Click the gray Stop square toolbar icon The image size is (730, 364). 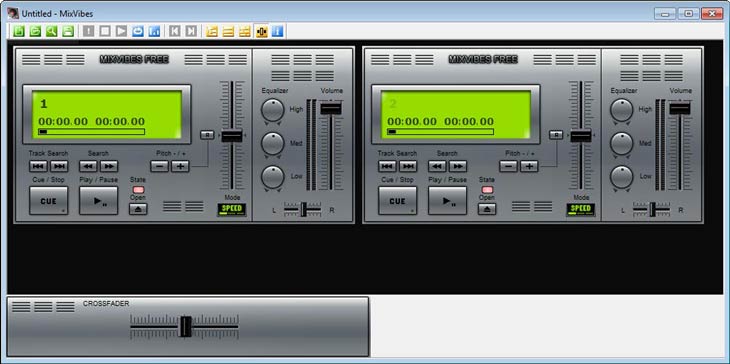coord(105,31)
